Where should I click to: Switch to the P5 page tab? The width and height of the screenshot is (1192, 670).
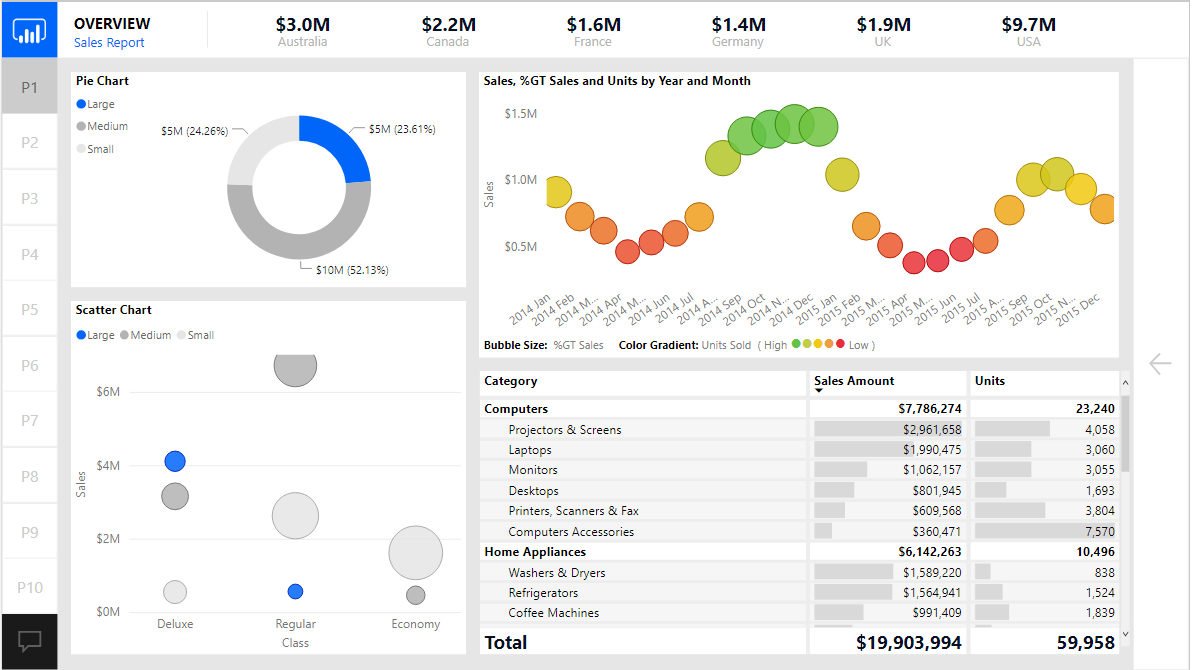(x=29, y=309)
